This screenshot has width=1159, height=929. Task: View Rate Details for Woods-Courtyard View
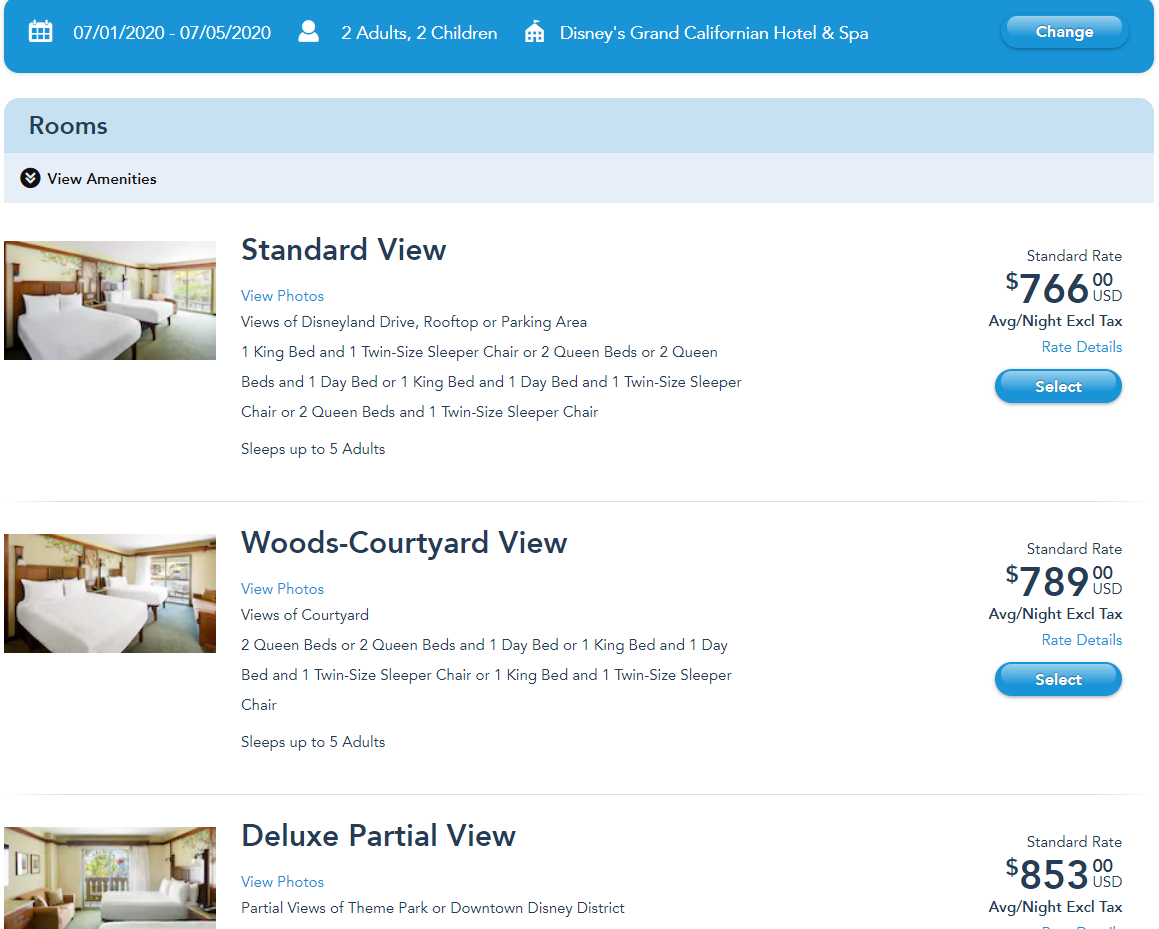pyautogui.click(x=1081, y=640)
